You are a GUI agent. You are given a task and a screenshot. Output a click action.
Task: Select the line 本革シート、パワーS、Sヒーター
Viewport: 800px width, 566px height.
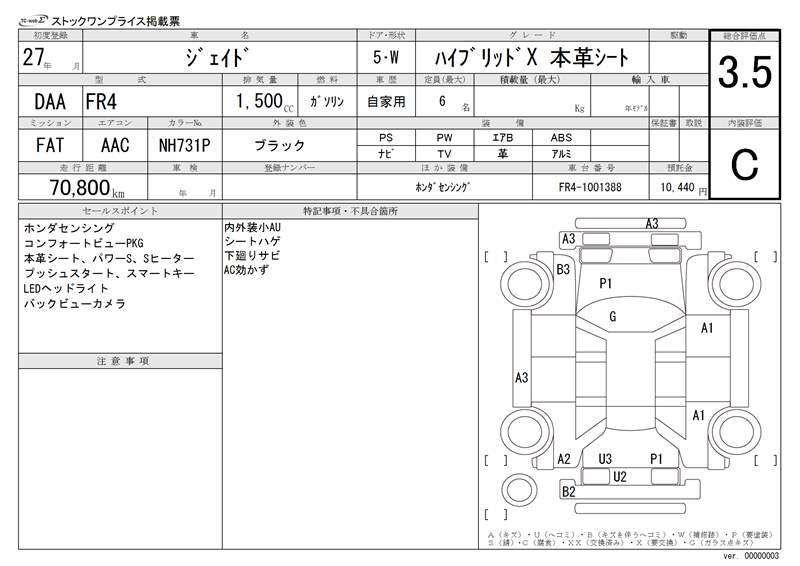[109, 258]
